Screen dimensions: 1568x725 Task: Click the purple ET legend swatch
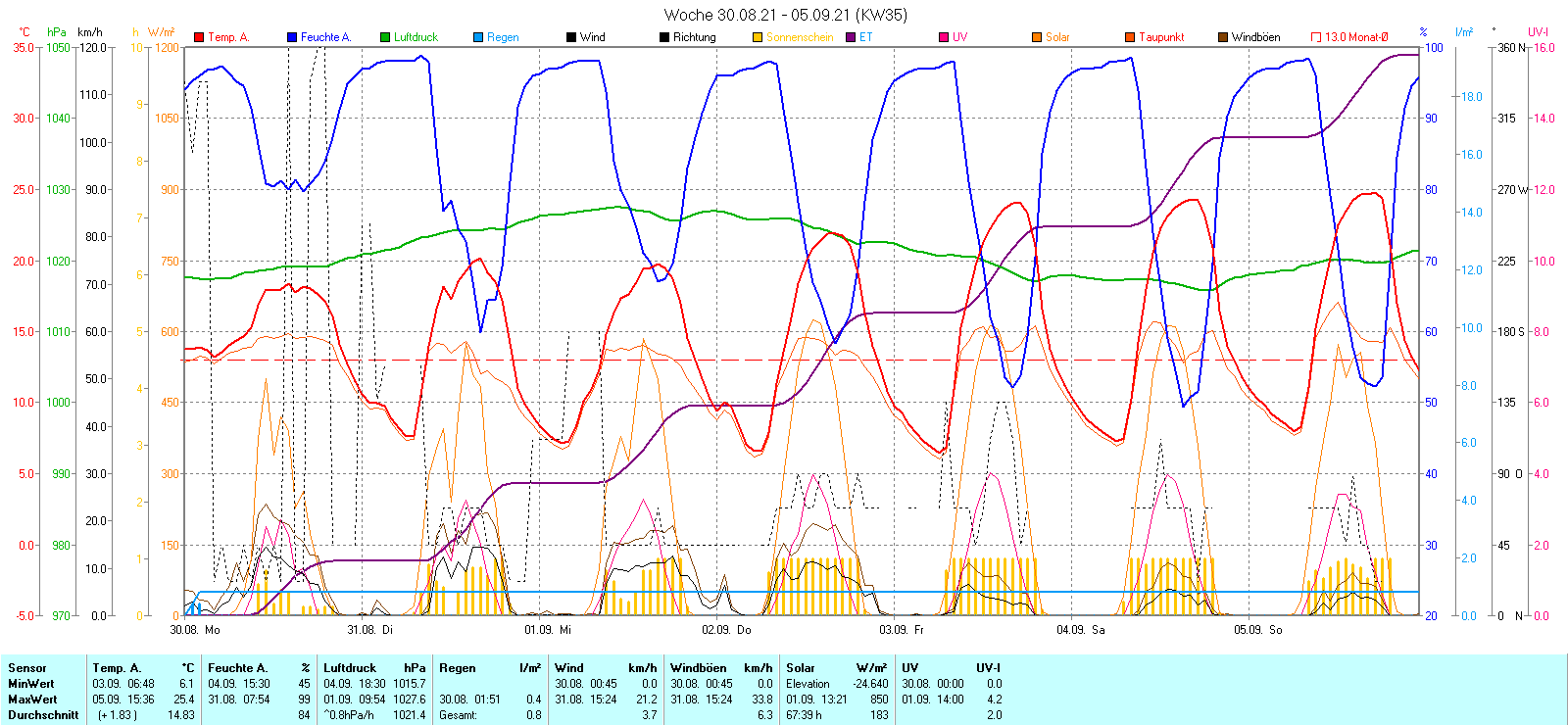[x=851, y=37]
